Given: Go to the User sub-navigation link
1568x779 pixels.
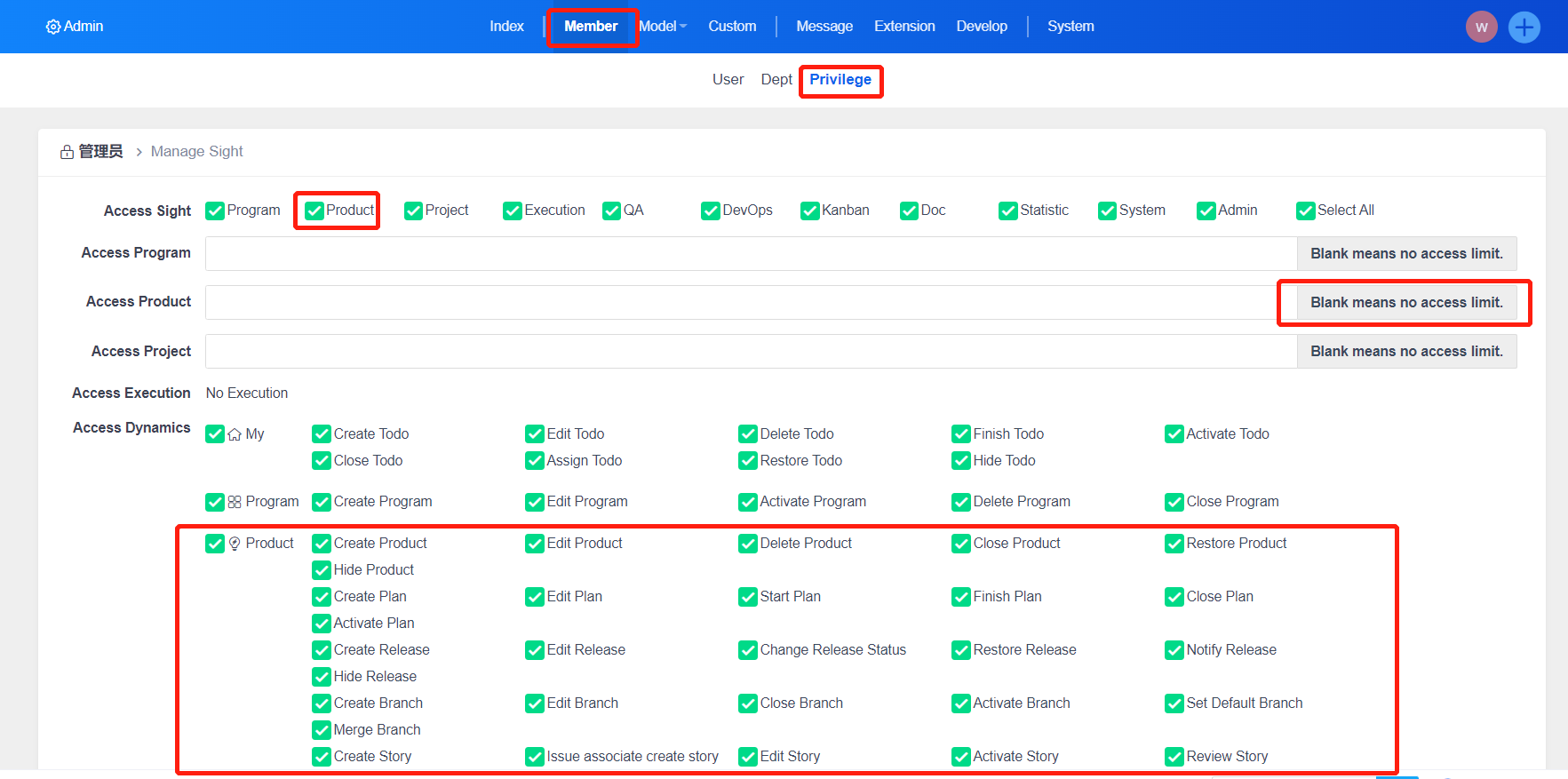Looking at the screenshot, I should [728, 80].
